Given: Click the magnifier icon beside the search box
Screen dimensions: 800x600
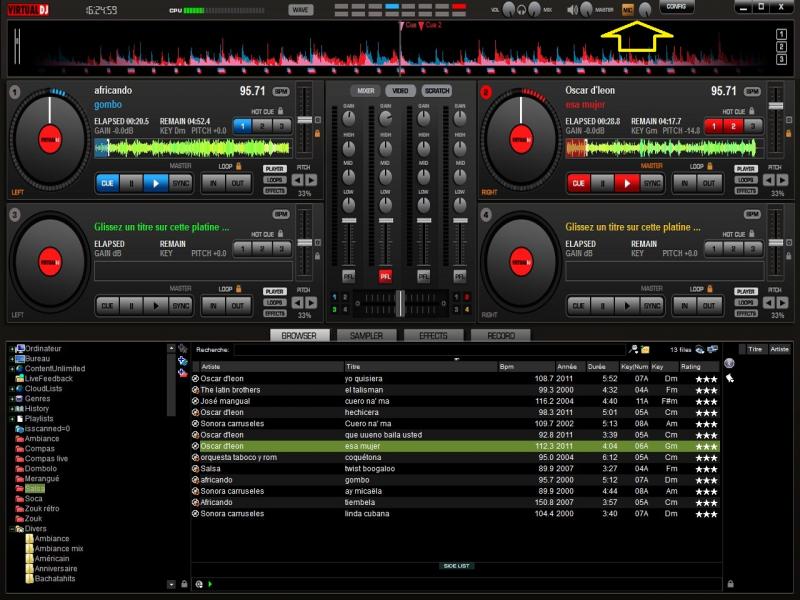Looking at the screenshot, I should [633, 350].
